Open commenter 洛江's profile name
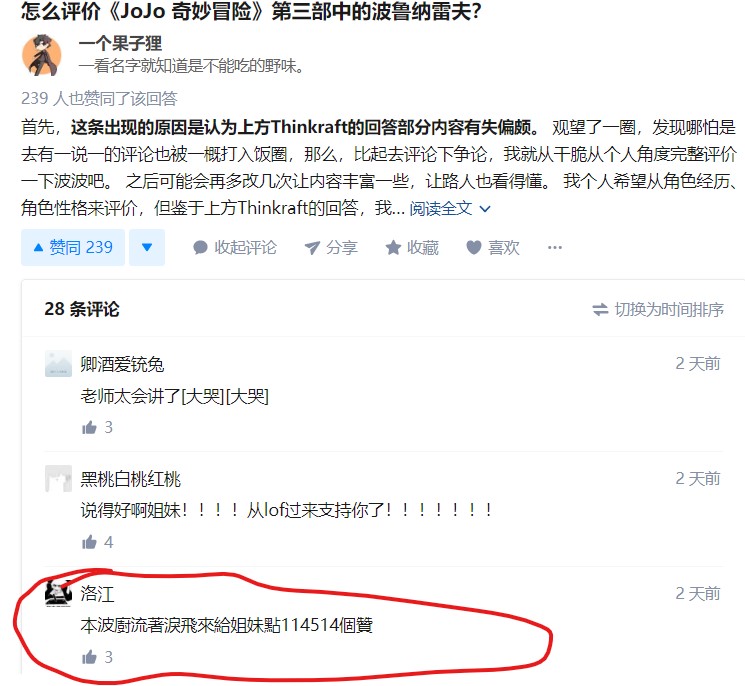The height and width of the screenshot is (686, 745). [97, 594]
